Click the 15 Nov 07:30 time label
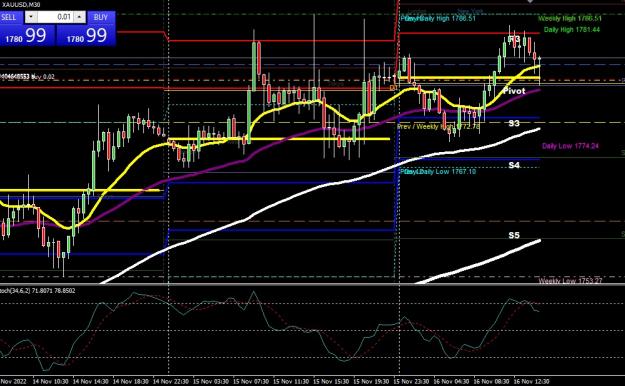Viewport: 625px width, 386px height. click(251, 381)
